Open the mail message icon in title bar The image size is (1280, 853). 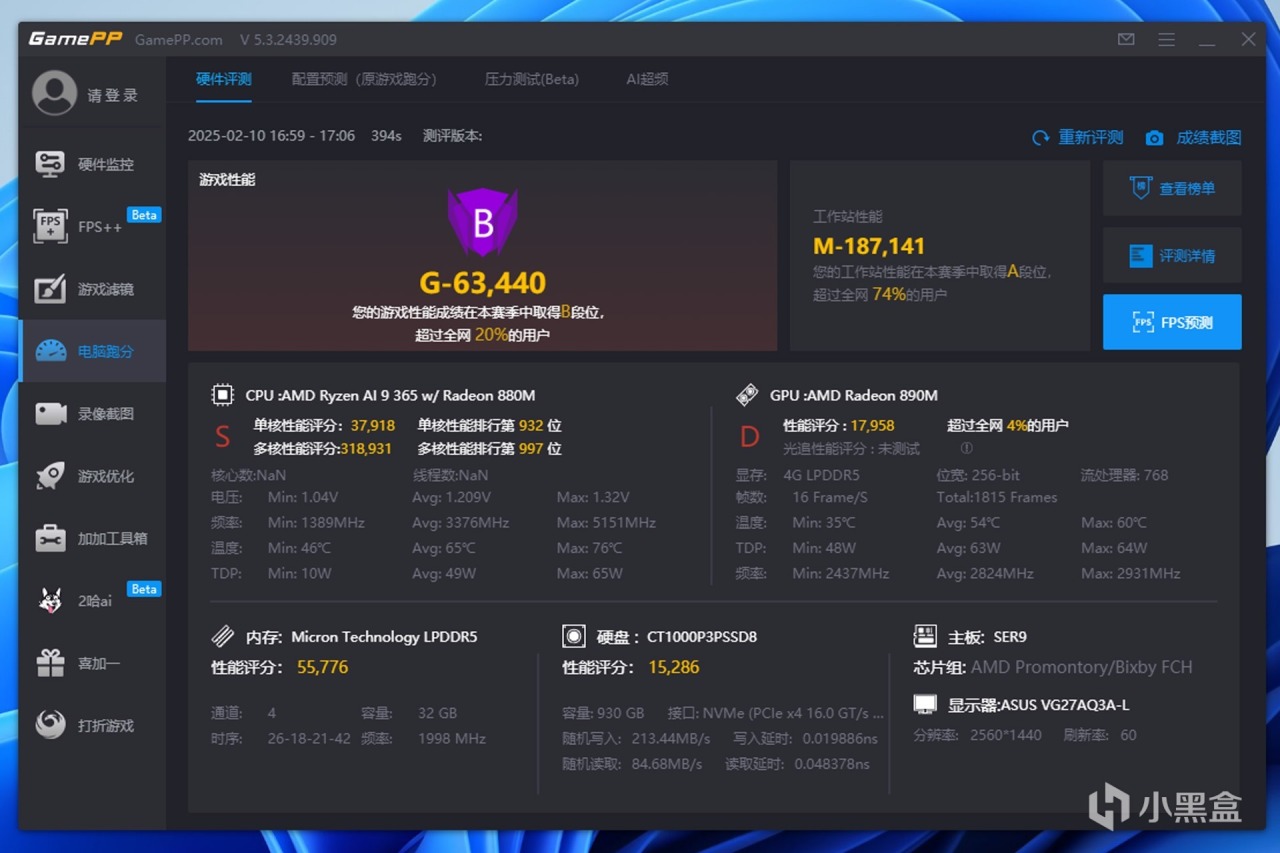coord(1126,40)
